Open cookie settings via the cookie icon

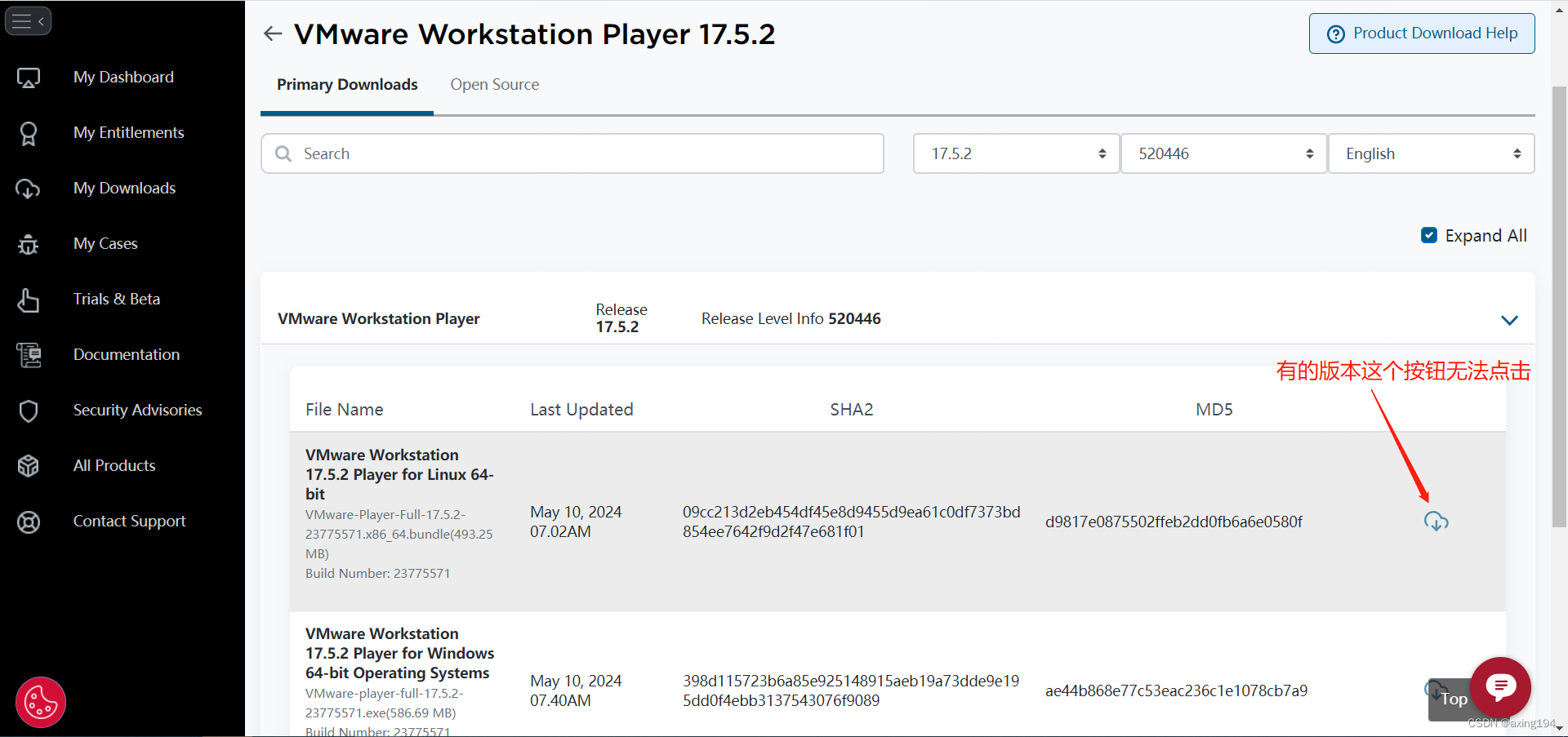click(x=41, y=702)
